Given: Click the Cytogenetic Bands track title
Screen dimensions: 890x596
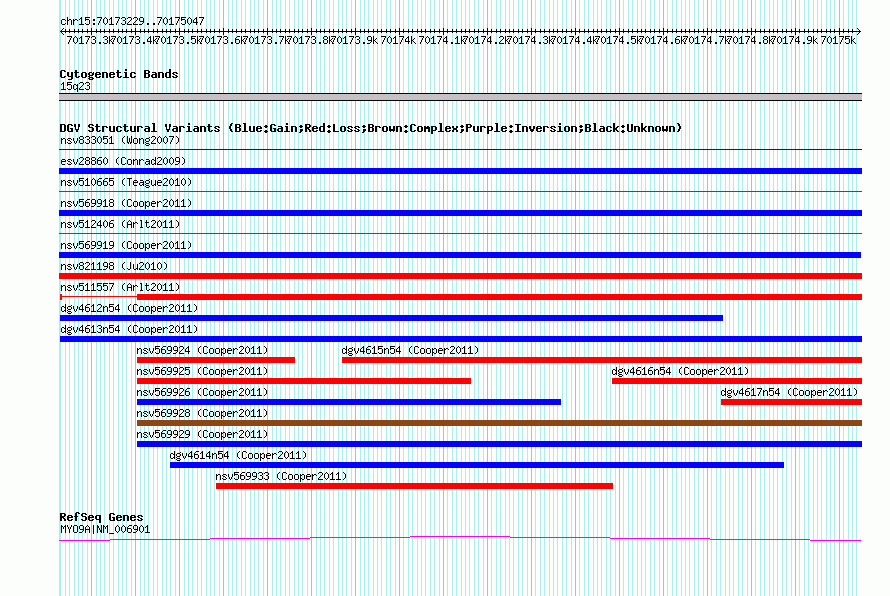Looking at the screenshot, I should coord(119,74).
